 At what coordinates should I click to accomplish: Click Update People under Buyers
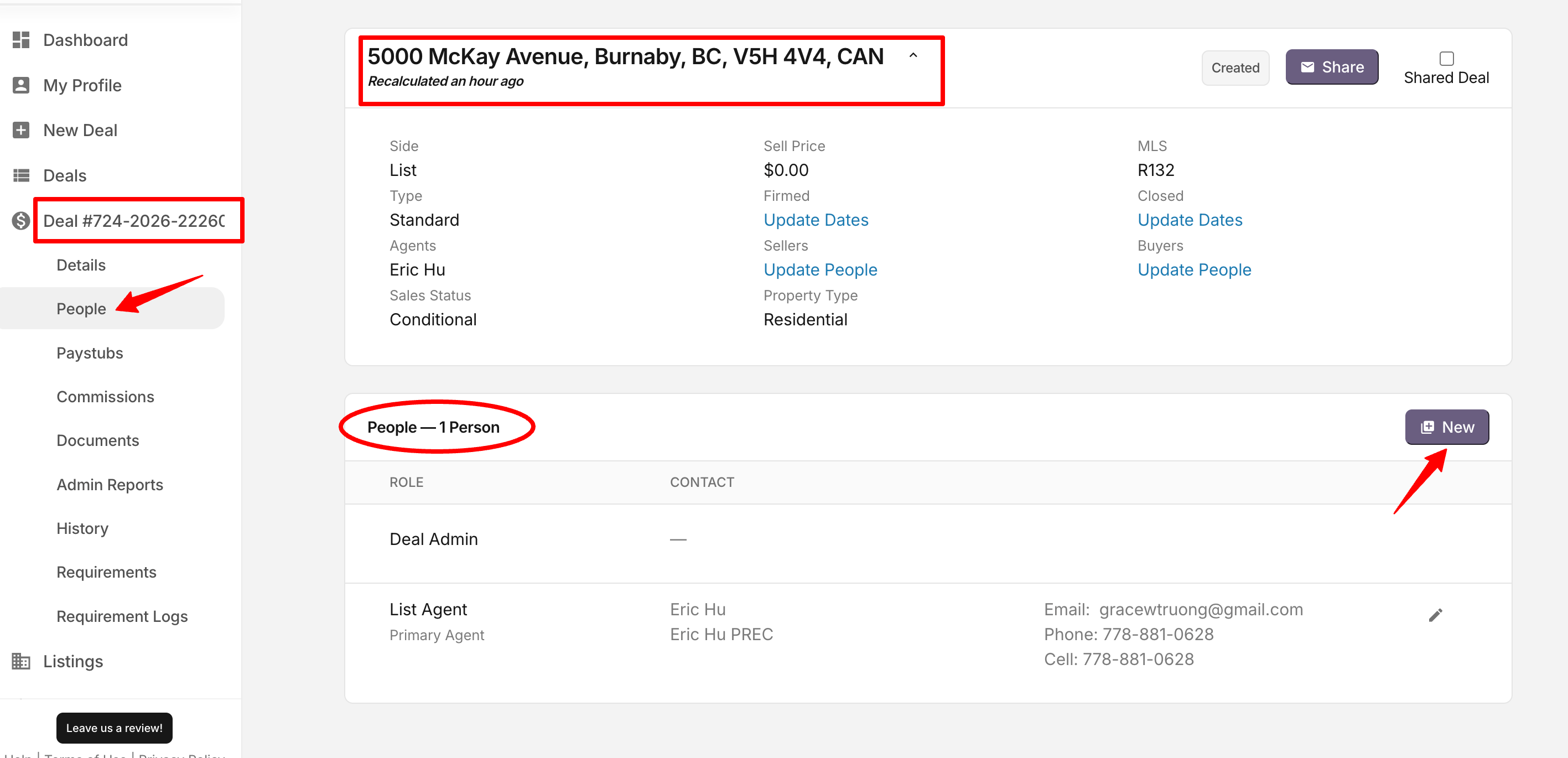pos(1193,269)
